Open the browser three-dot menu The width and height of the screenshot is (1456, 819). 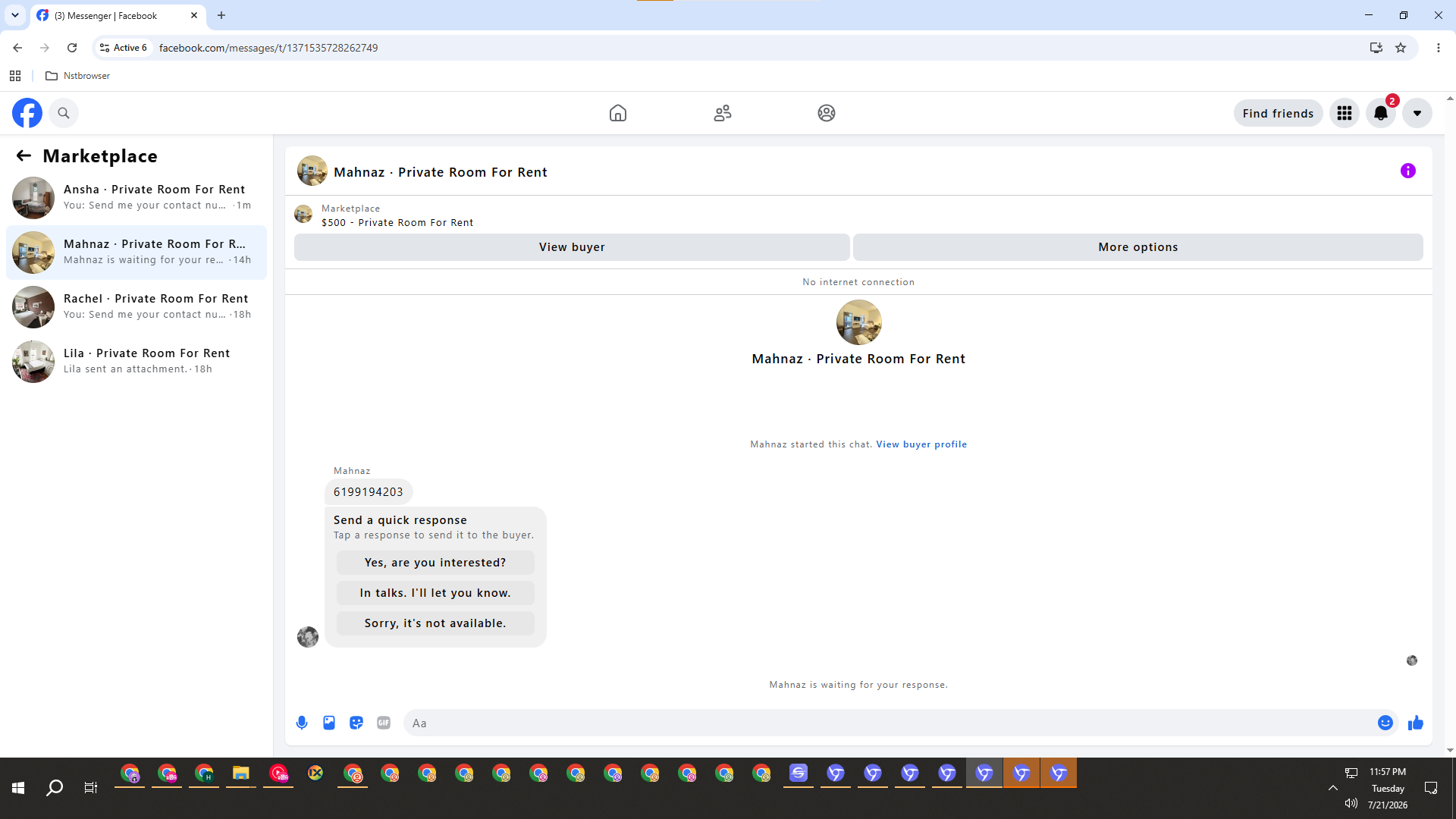point(1439,48)
